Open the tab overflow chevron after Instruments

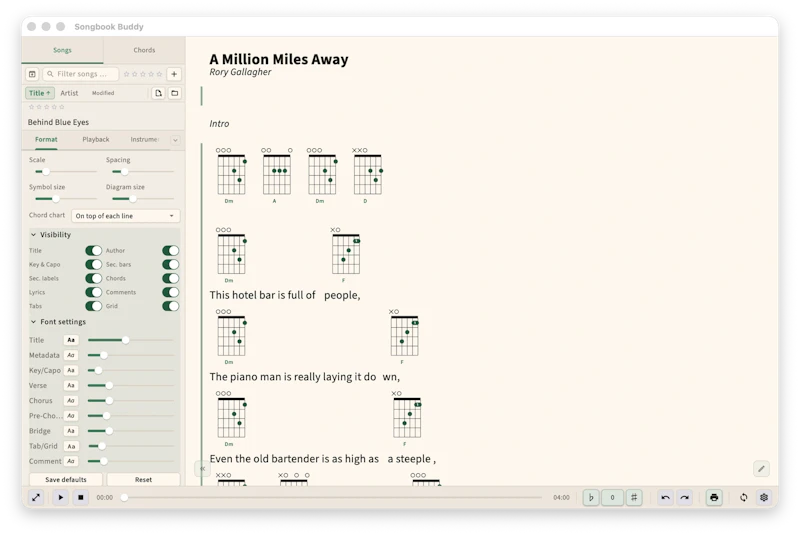coord(175,140)
